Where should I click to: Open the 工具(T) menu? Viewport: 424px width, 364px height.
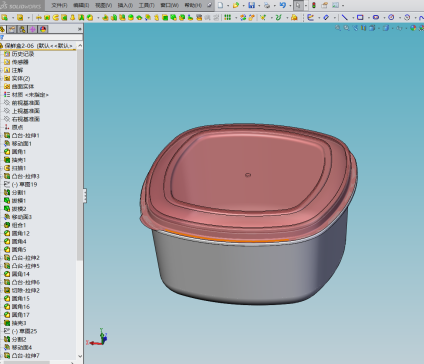[146, 5]
